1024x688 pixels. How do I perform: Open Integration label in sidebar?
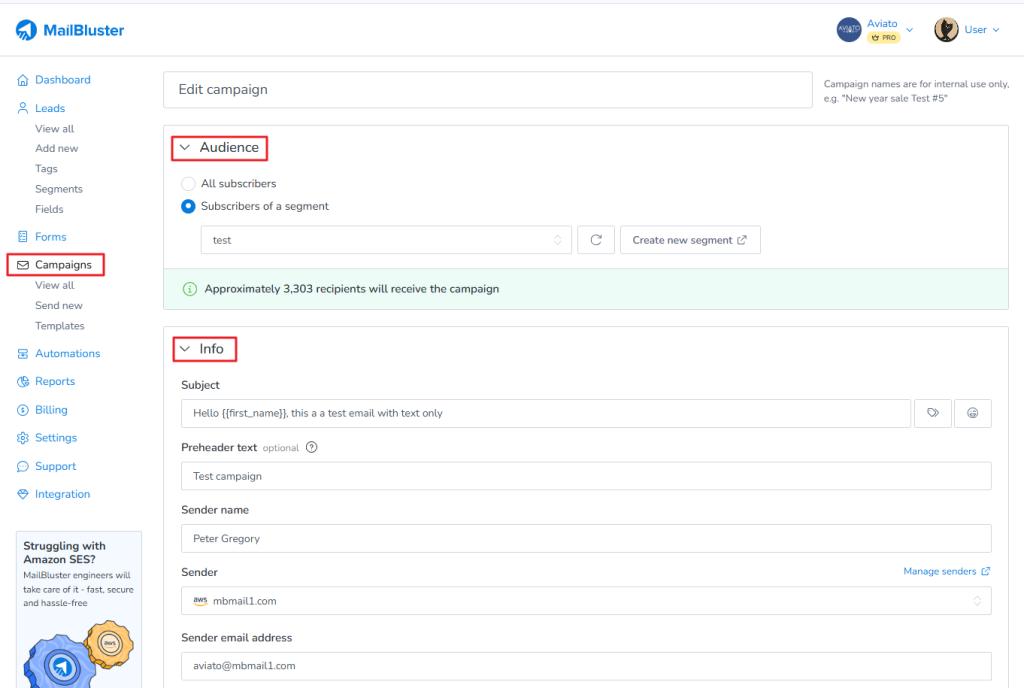[63, 494]
